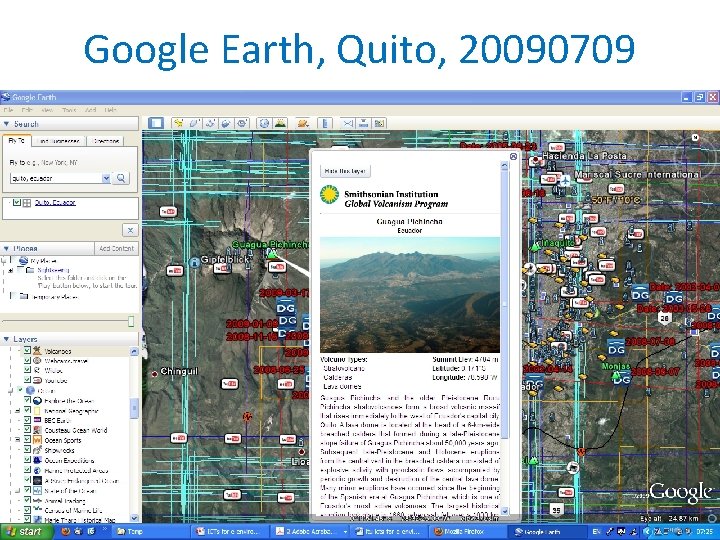Collapse the Layers panel triangle
This screenshot has height=540, width=720.
coord(6,339)
